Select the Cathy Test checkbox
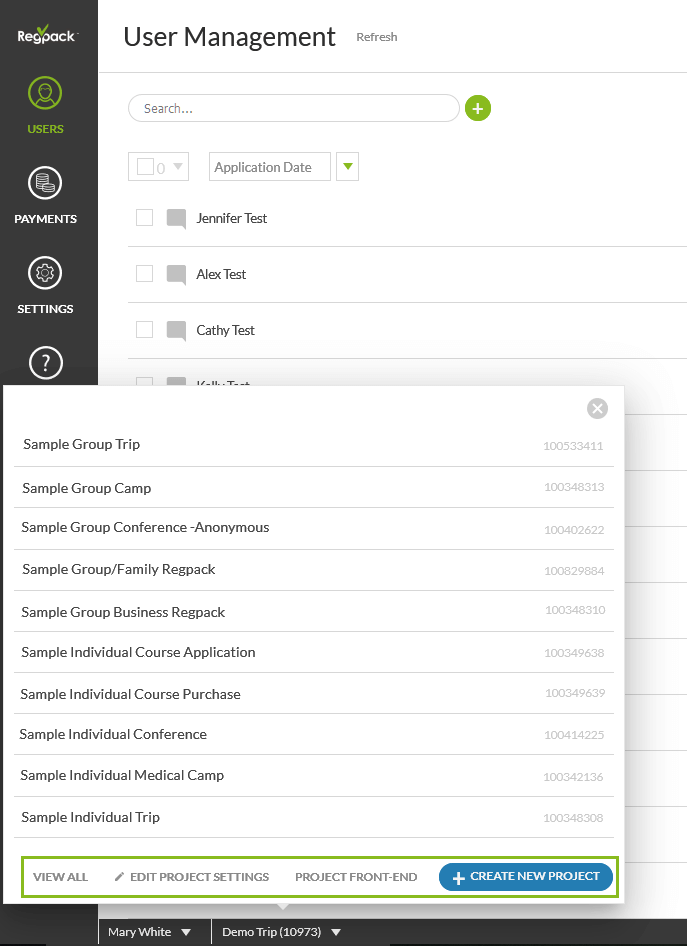This screenshot has height=946, width=687. coord(145,330)
